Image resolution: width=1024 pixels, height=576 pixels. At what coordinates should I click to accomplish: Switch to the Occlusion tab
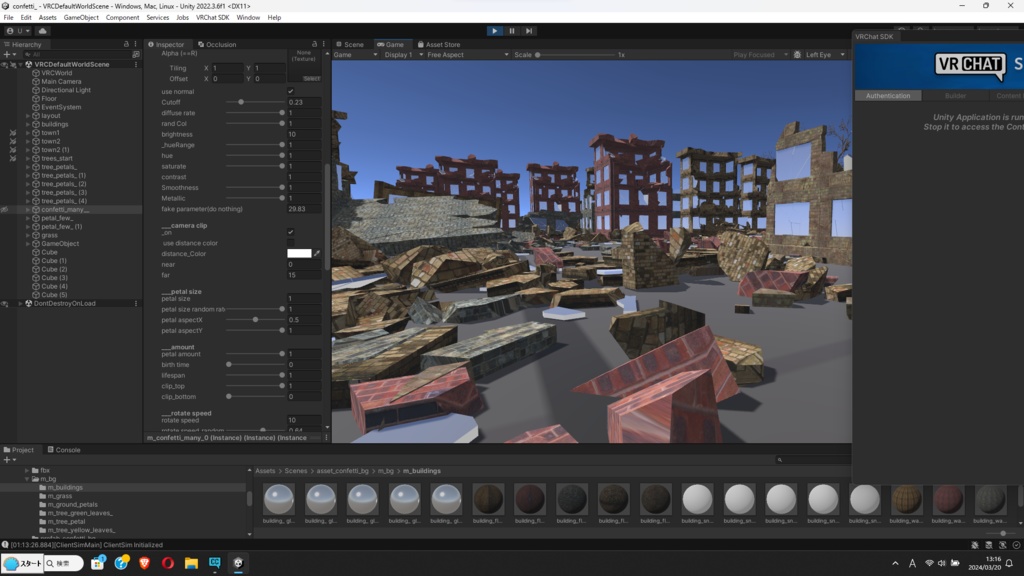(x=217, y=44)
